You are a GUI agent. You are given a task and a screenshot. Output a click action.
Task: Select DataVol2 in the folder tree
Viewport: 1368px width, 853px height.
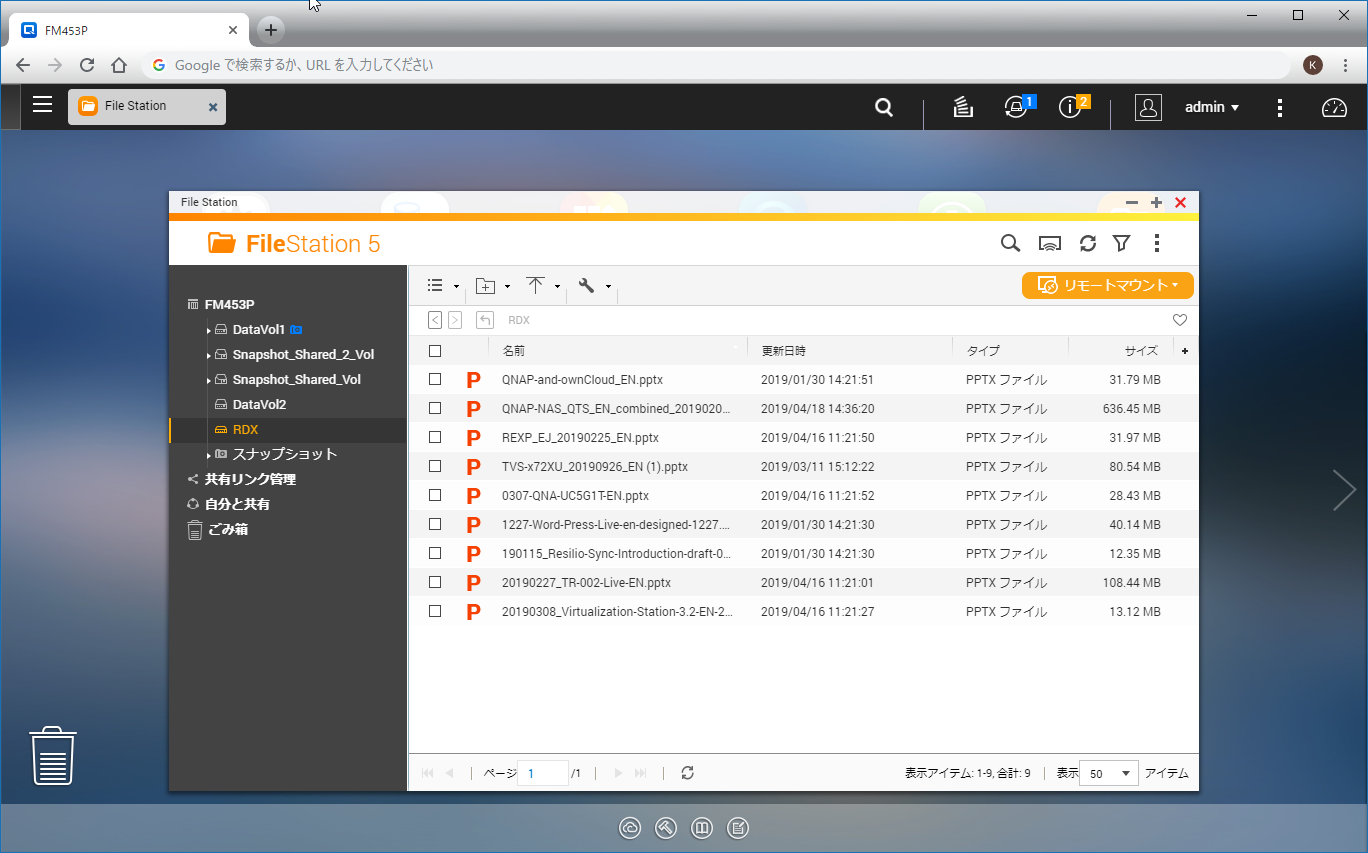[x=259, y=405]
